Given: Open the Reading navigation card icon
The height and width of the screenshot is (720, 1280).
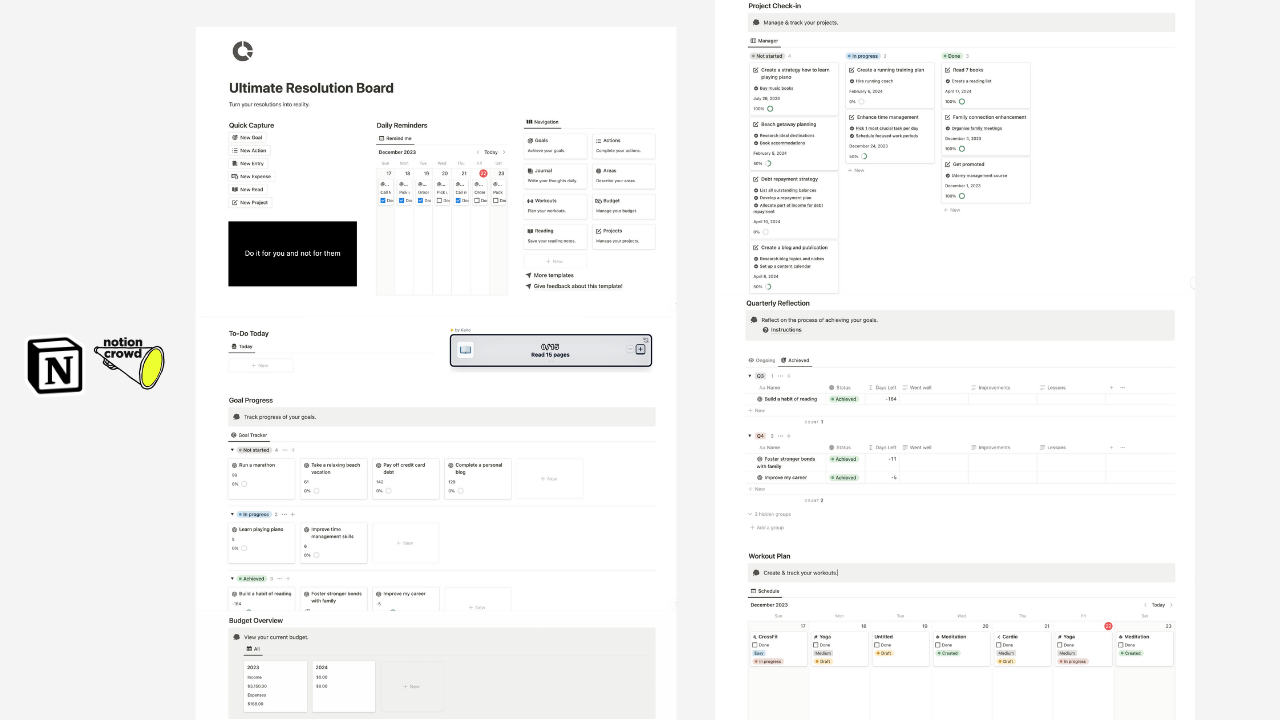Looking at the screenshot, I should [x=530, y=231].
